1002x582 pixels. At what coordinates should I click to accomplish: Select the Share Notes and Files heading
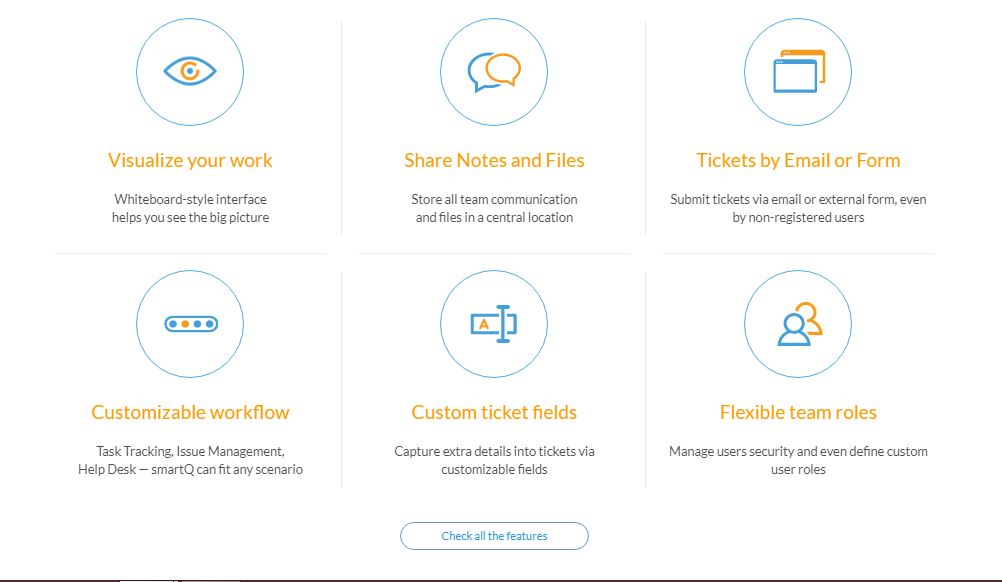click(x=494, y=160)
